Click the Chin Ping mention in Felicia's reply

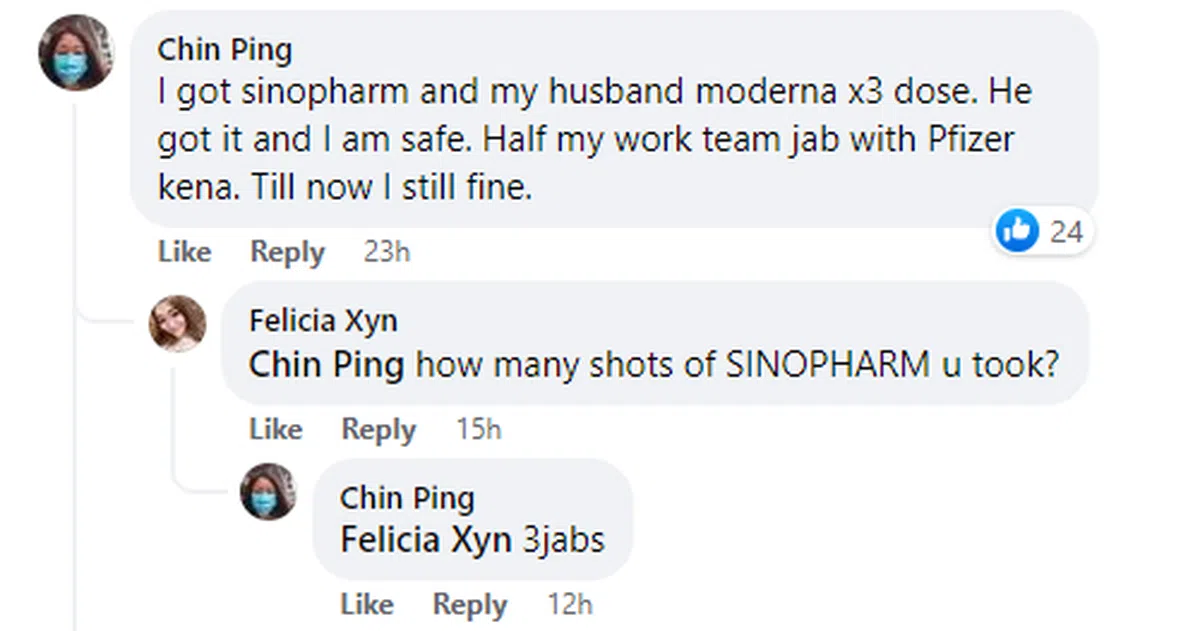point(326,364)
